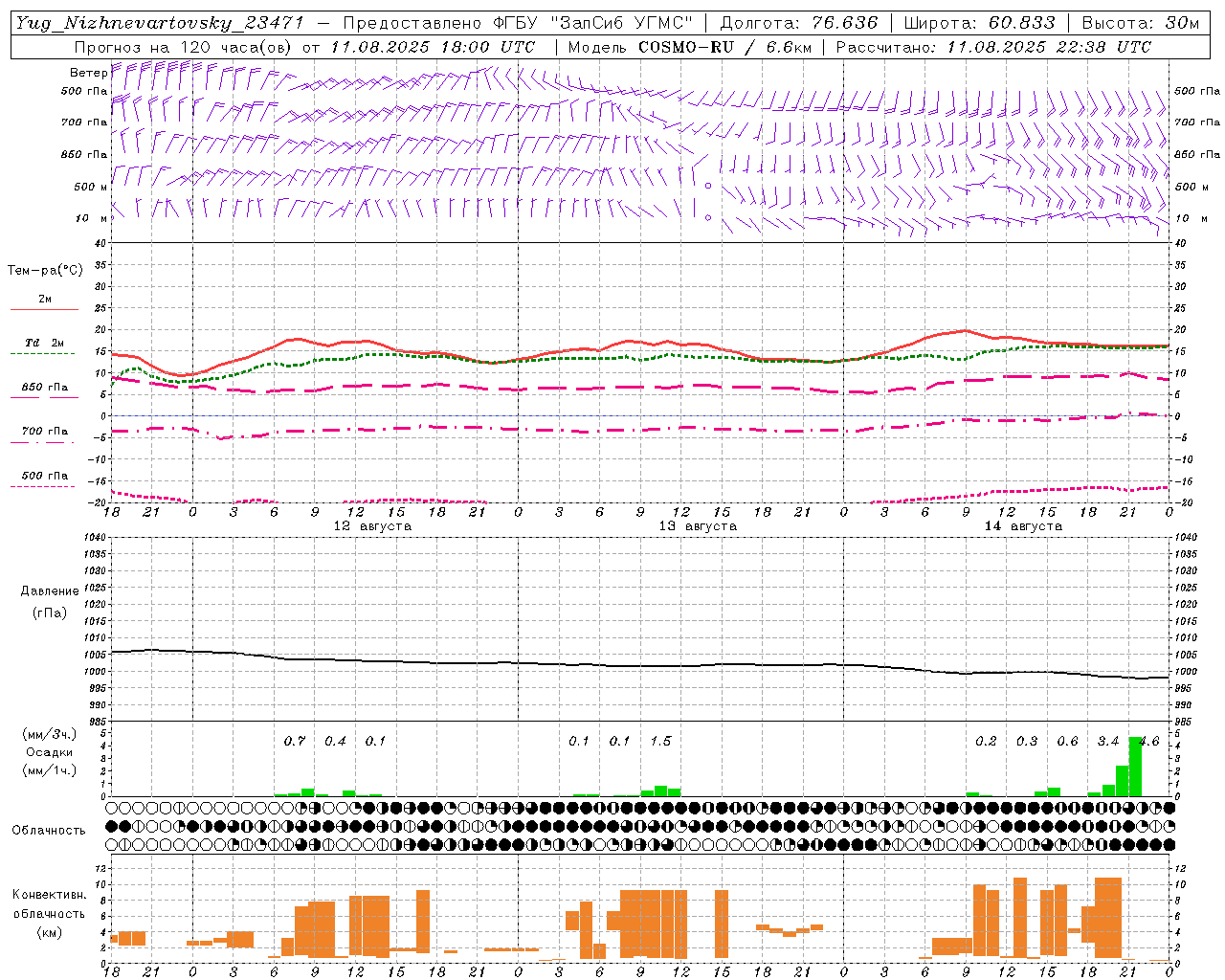Click the Прогноз на 120 часа(ов) text
The image size is (1225, 980).
[184, 47]
